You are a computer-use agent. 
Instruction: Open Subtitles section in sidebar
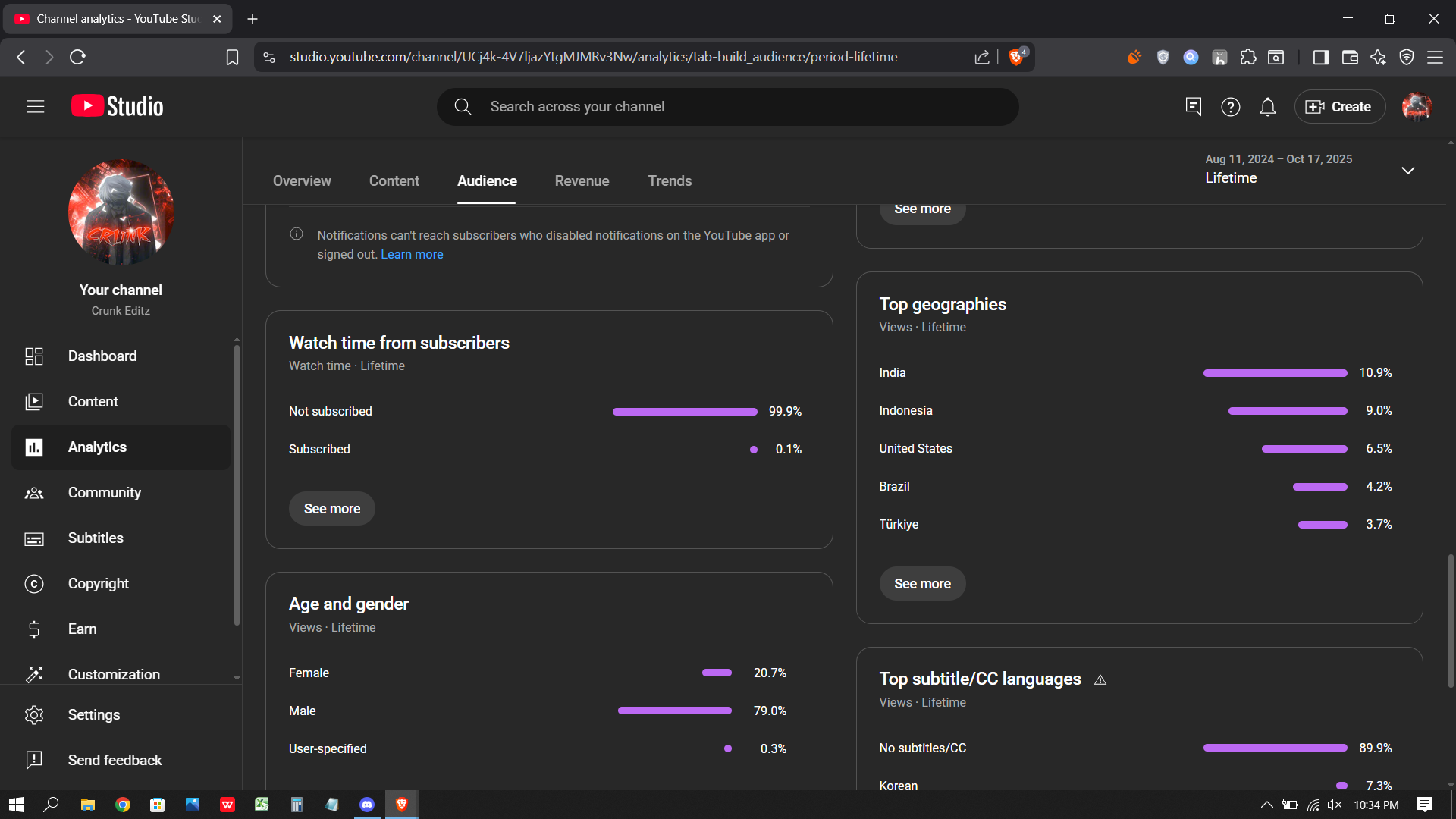[96, 538]
